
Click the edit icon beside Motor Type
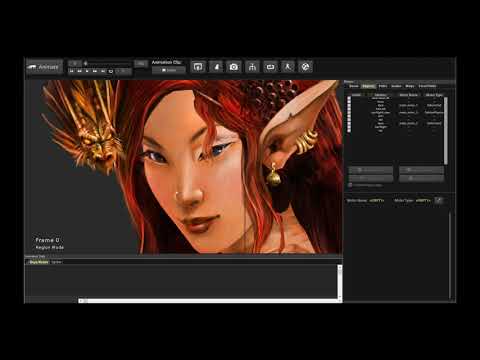439,200
